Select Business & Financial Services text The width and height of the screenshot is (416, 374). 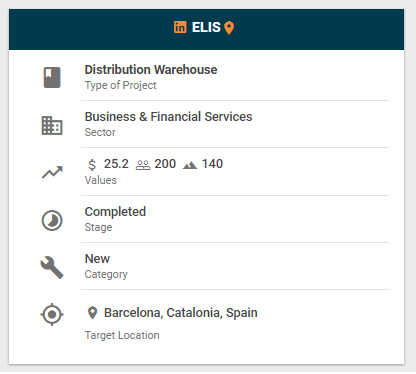(x=168, y=117)
